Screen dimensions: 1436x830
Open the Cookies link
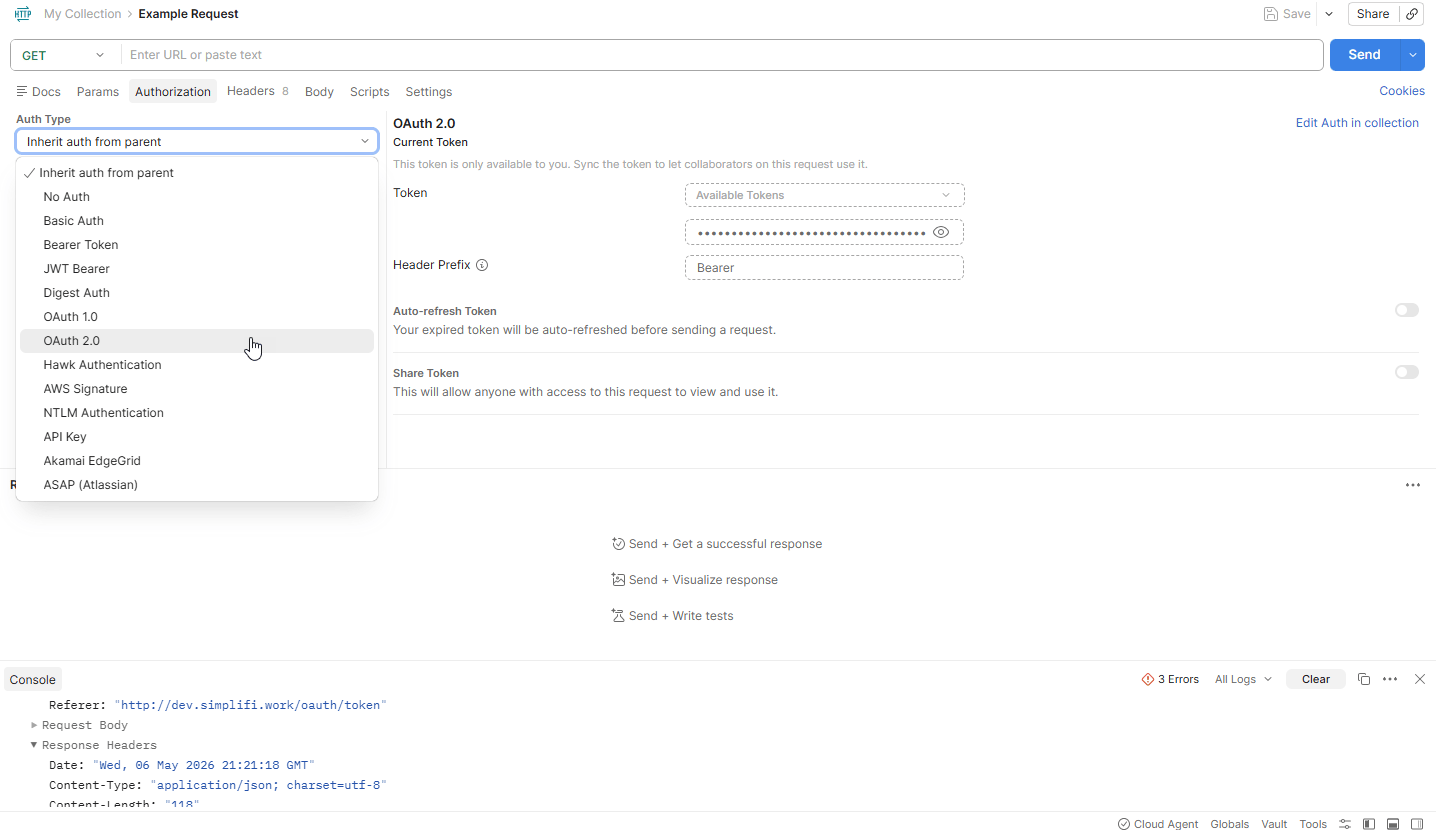[x=1402, y=91]
